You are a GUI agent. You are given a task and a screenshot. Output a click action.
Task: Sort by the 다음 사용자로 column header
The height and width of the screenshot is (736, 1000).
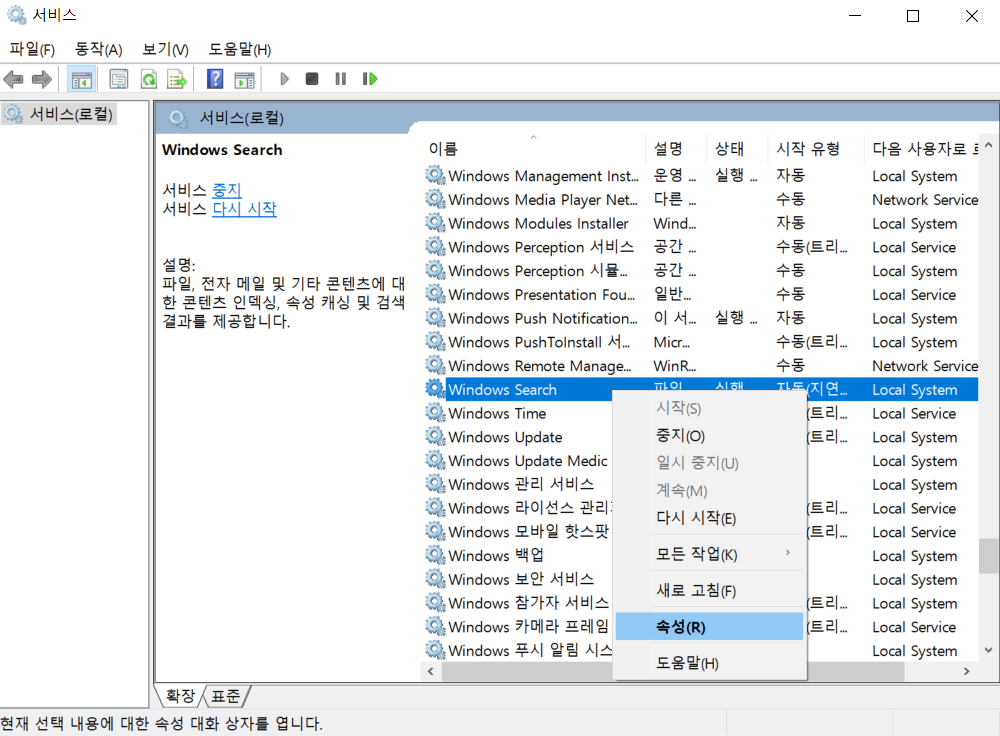(922, 149)
